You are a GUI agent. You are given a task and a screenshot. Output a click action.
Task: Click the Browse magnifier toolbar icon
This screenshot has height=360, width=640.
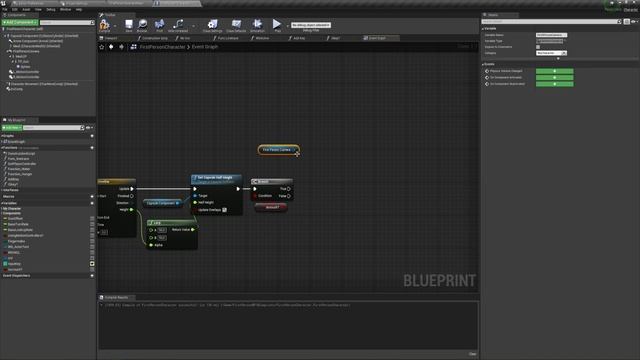(x=142, y=24)
